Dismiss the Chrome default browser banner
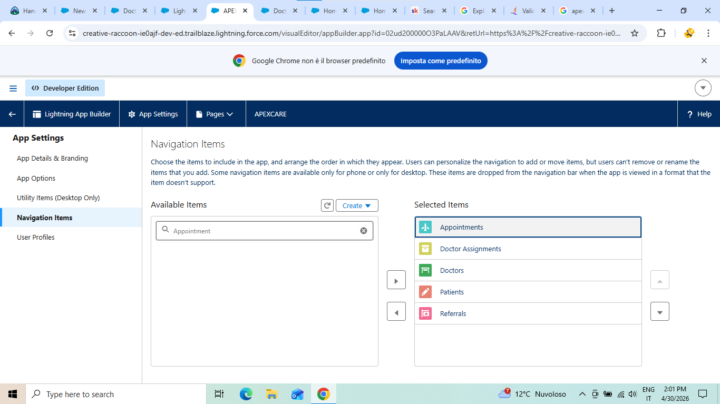The height and width of the screenshot is (404, 720). (704, 61)
